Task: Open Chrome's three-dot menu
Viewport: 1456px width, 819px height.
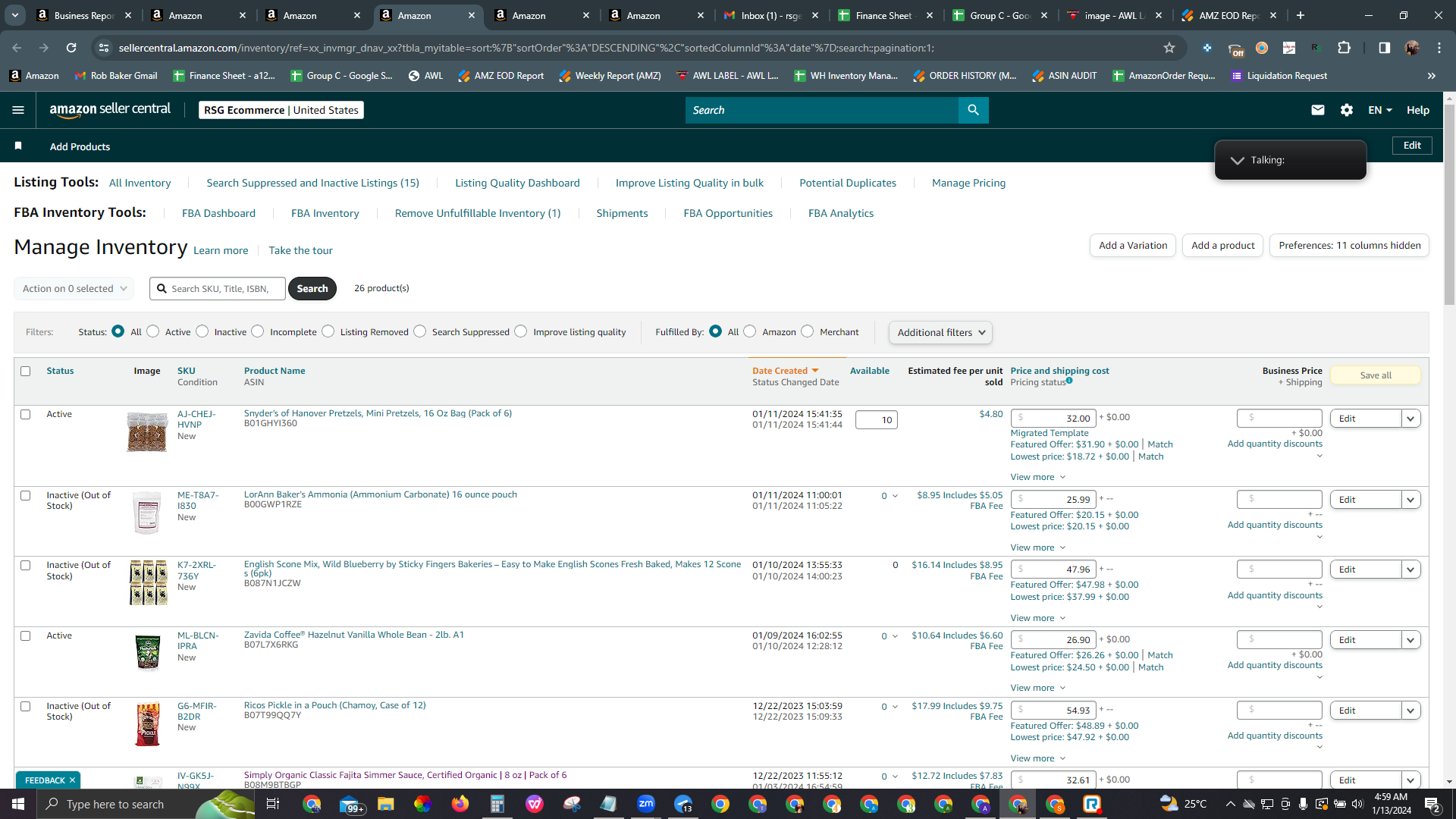Action: pyautogui.click(x=1439, y=48)
